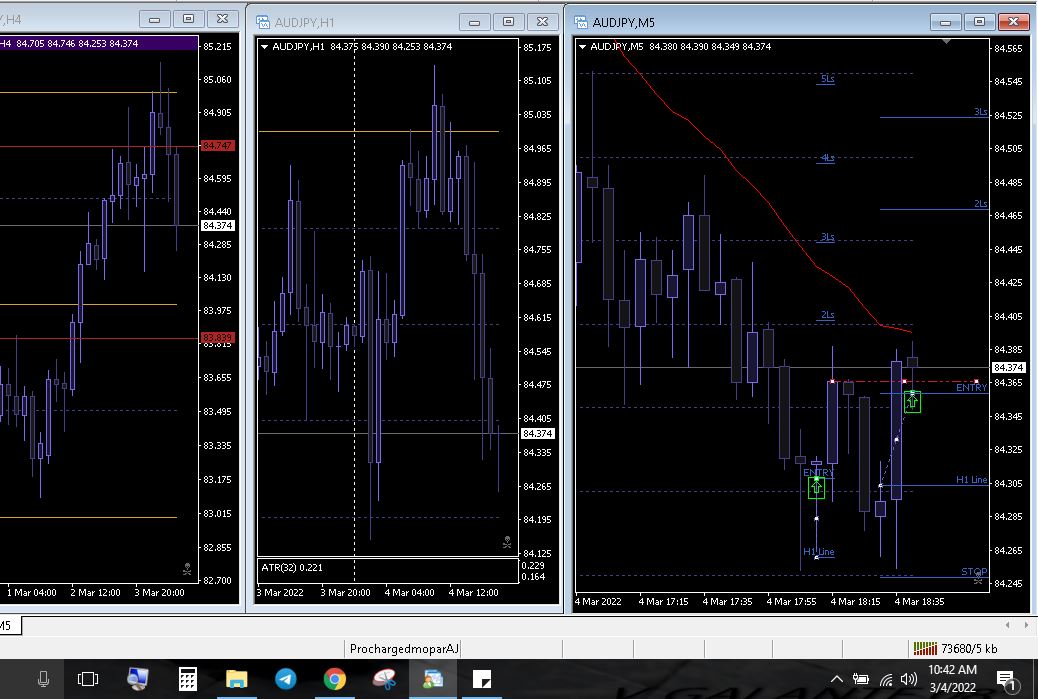The height and width of the screenshot is (699, 1038).
Task: Open the clock showing 10:42 AM
Action: click(952, 680)
